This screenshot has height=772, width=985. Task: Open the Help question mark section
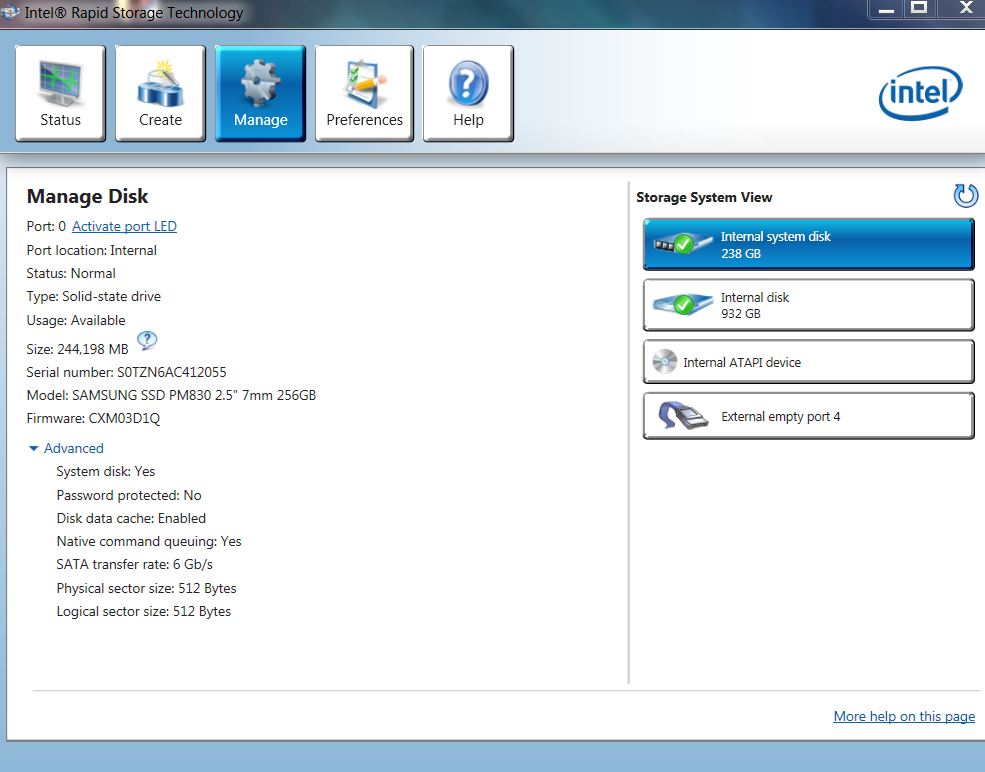click(468, 93)
